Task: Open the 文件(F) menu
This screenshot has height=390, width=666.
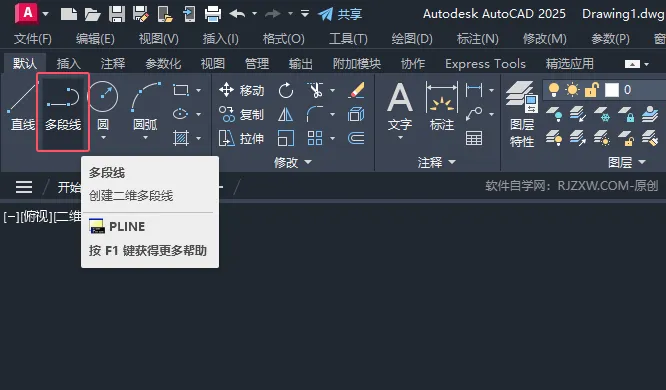Action: click(33, 39)
